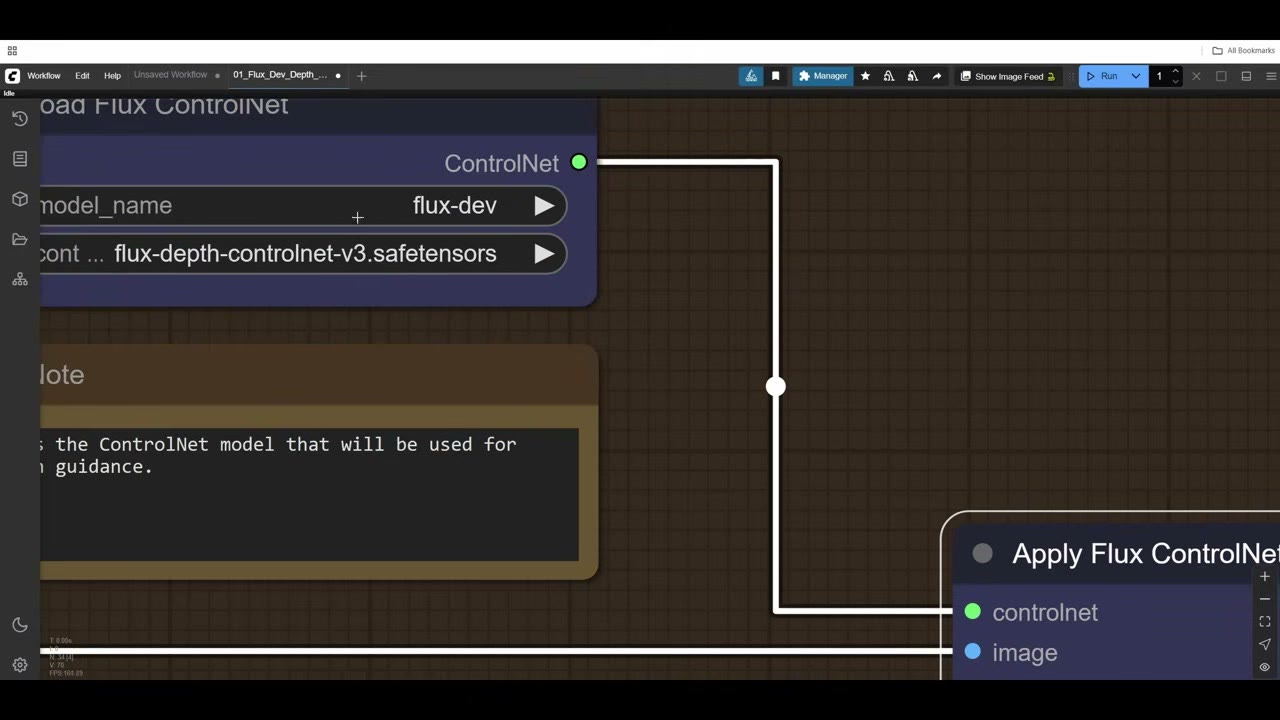
Task: Toggle link visibility eye icon
Action: [1265, 667]
